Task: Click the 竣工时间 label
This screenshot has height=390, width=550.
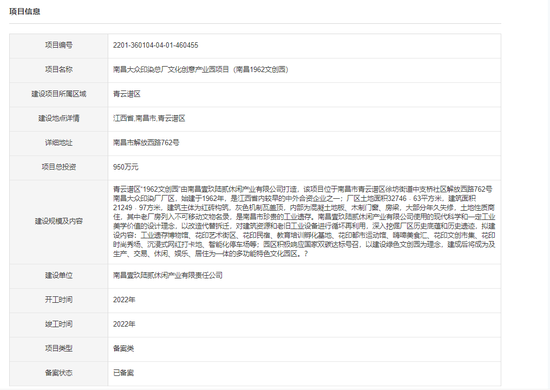Action: [59, 324]
